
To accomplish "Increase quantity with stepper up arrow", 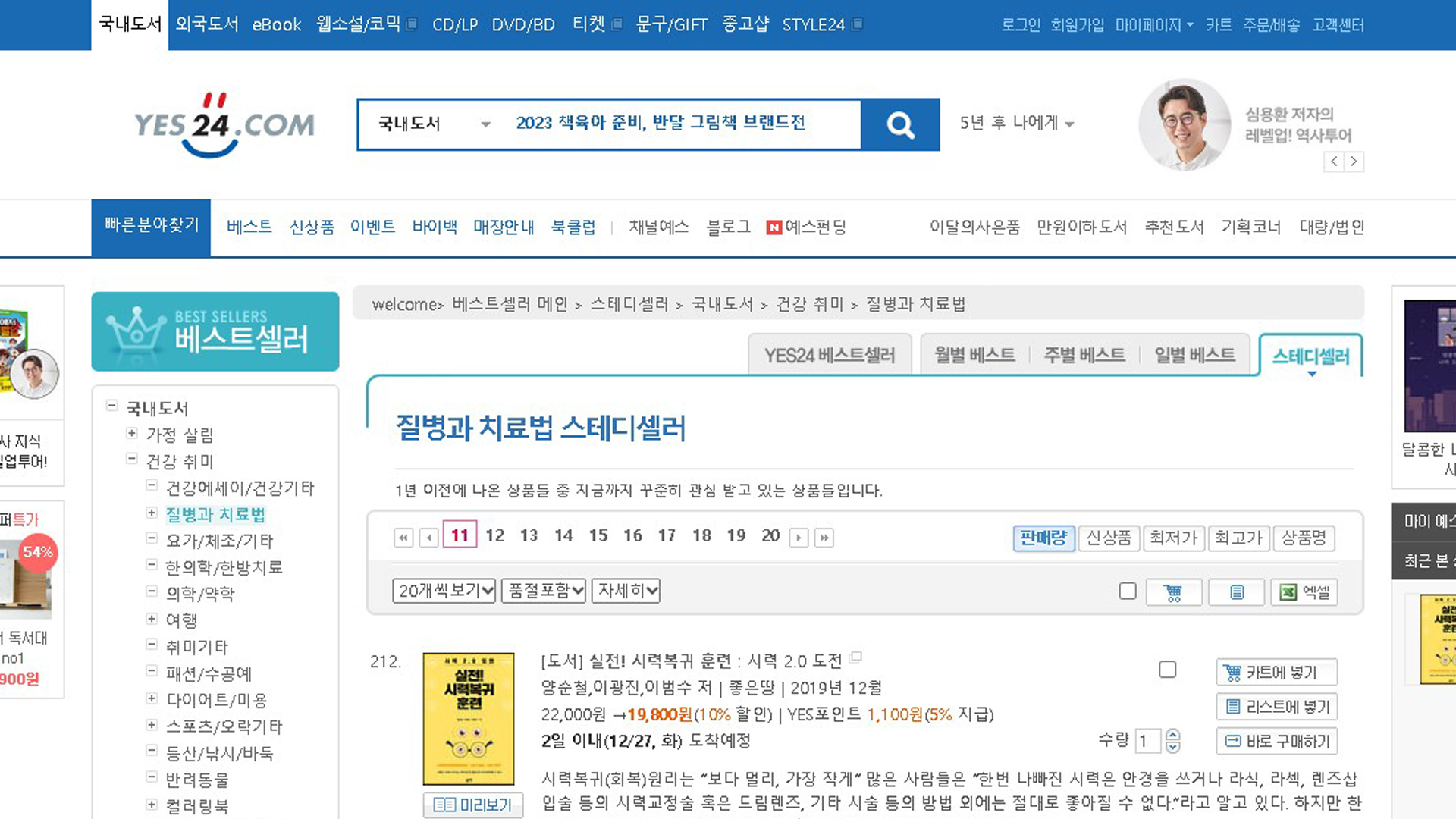I will point(1173,734).
